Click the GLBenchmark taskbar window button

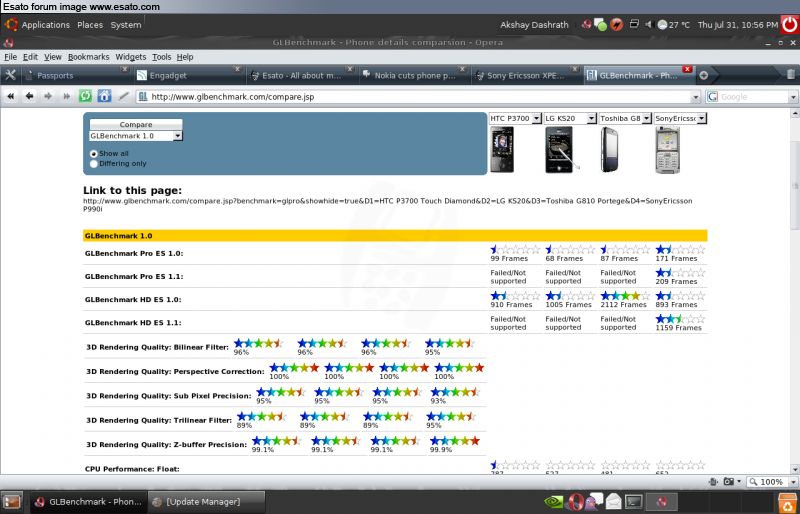[88, 502]
